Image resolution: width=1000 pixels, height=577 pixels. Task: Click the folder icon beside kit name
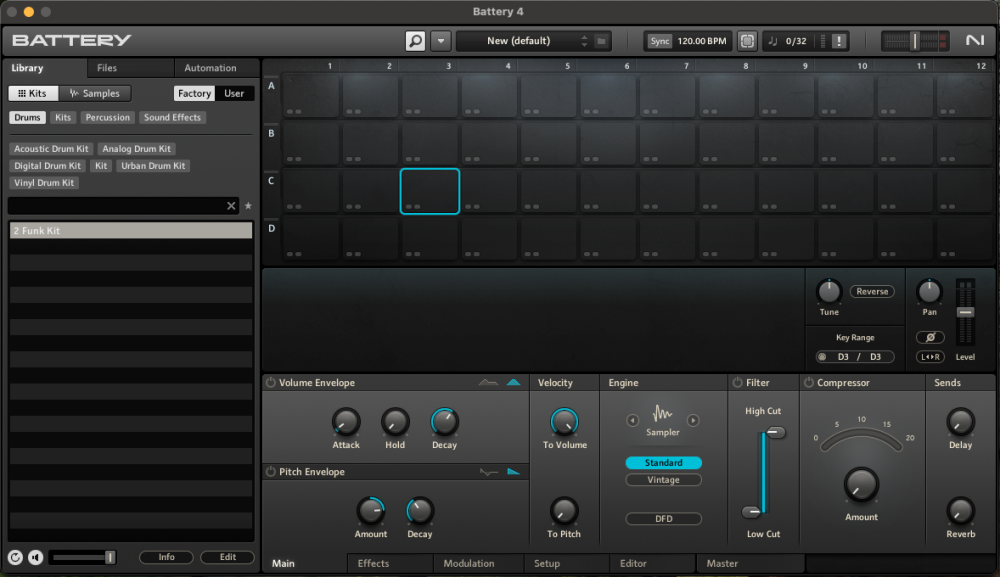[x=601, y=41]
